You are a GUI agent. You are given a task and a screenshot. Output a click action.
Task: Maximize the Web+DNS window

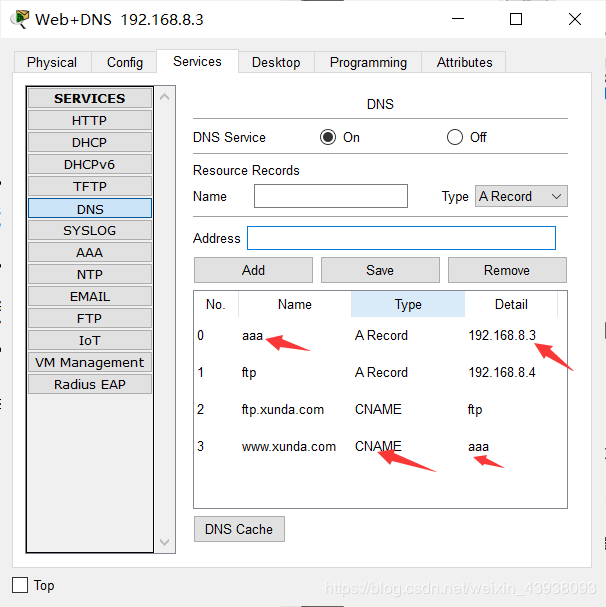516,19
